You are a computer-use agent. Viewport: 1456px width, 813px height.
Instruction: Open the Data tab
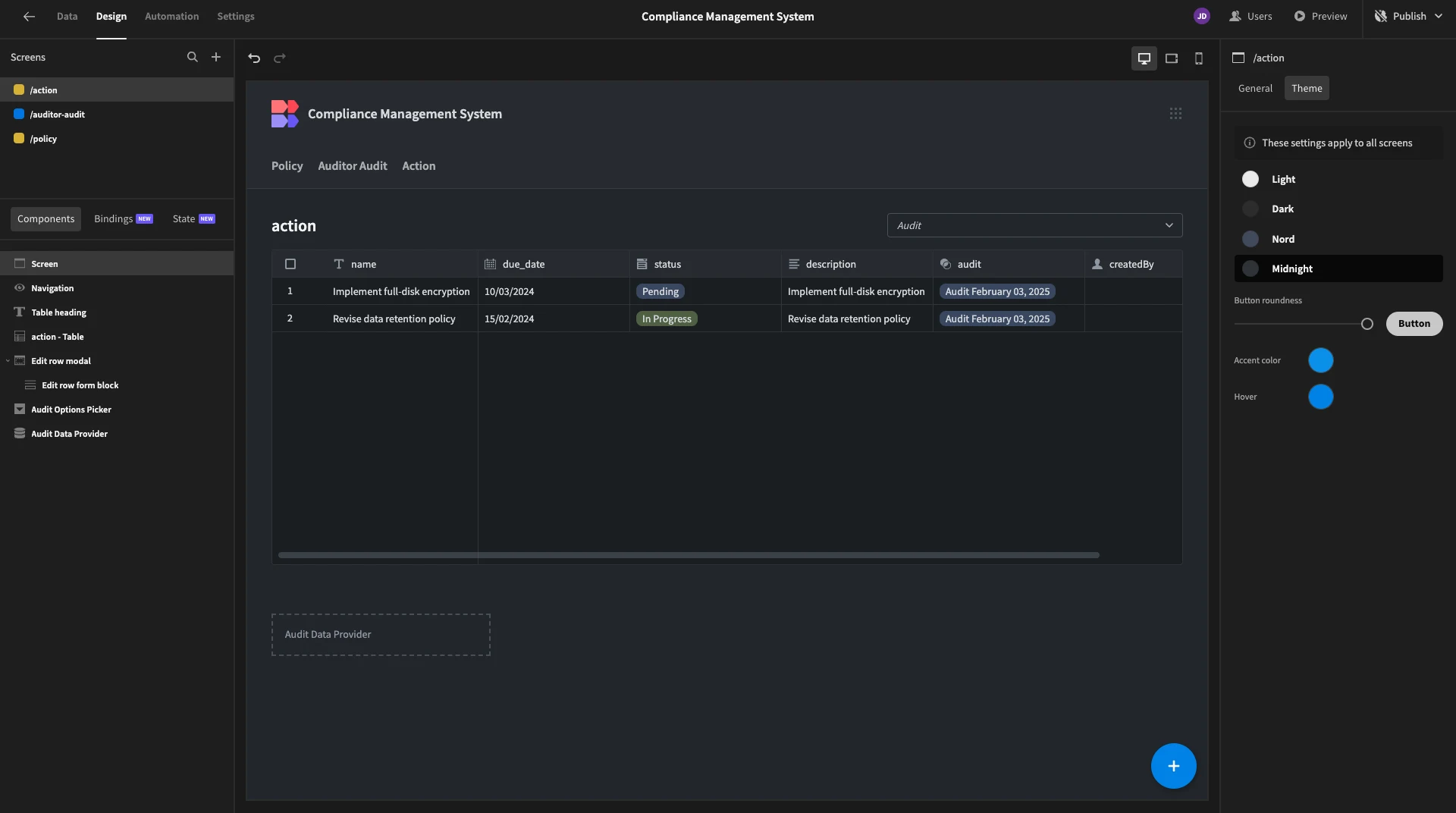tap(67, 16)
